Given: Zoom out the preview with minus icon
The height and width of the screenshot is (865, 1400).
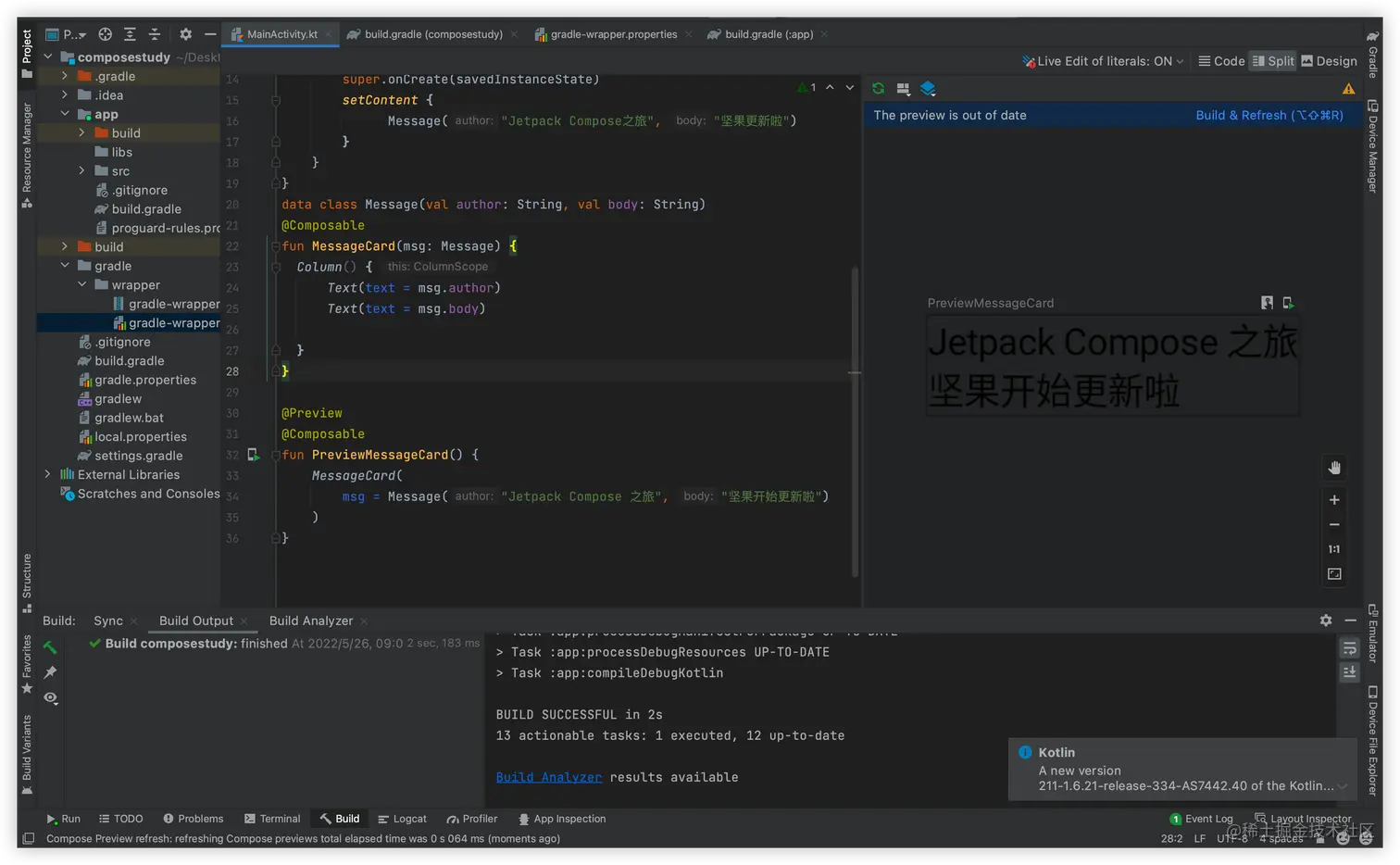Looking at the screenshot, I should (x=1334, y=524).
